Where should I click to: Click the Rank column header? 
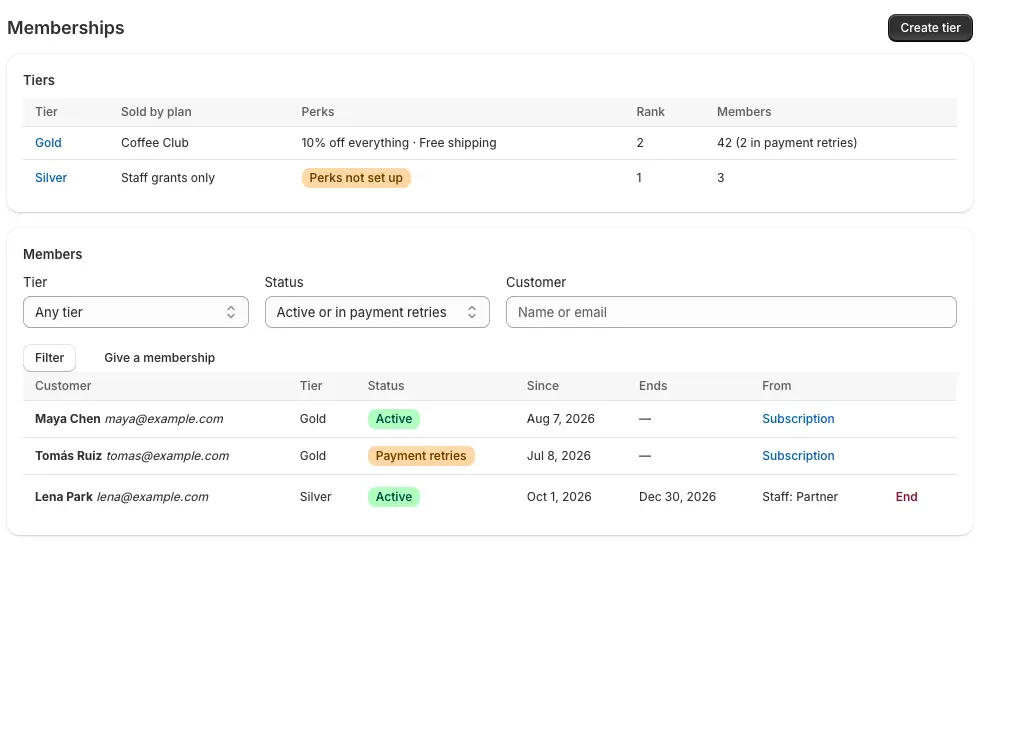[x=651, y=112]
